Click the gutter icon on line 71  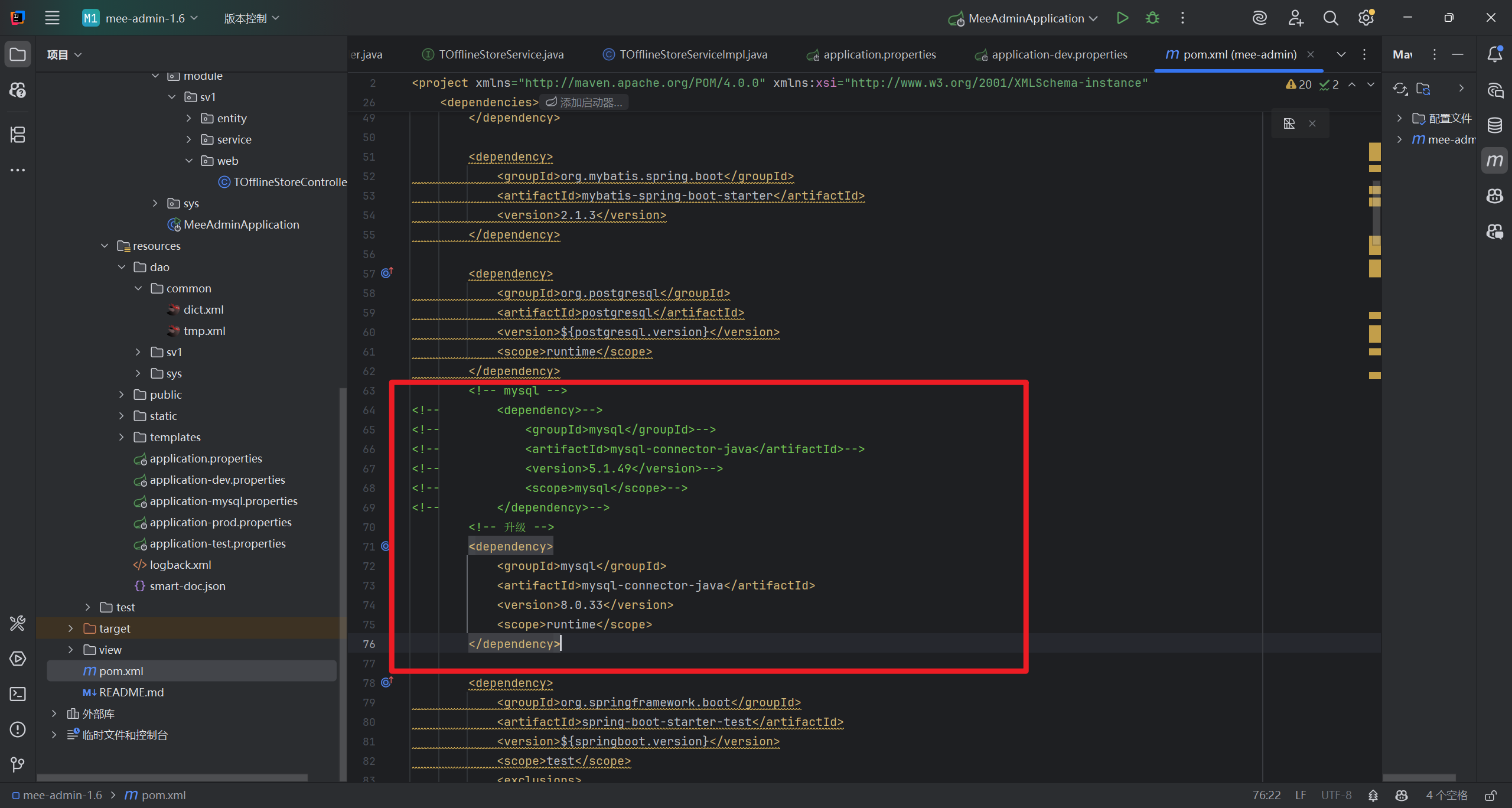tap(386, 546)
